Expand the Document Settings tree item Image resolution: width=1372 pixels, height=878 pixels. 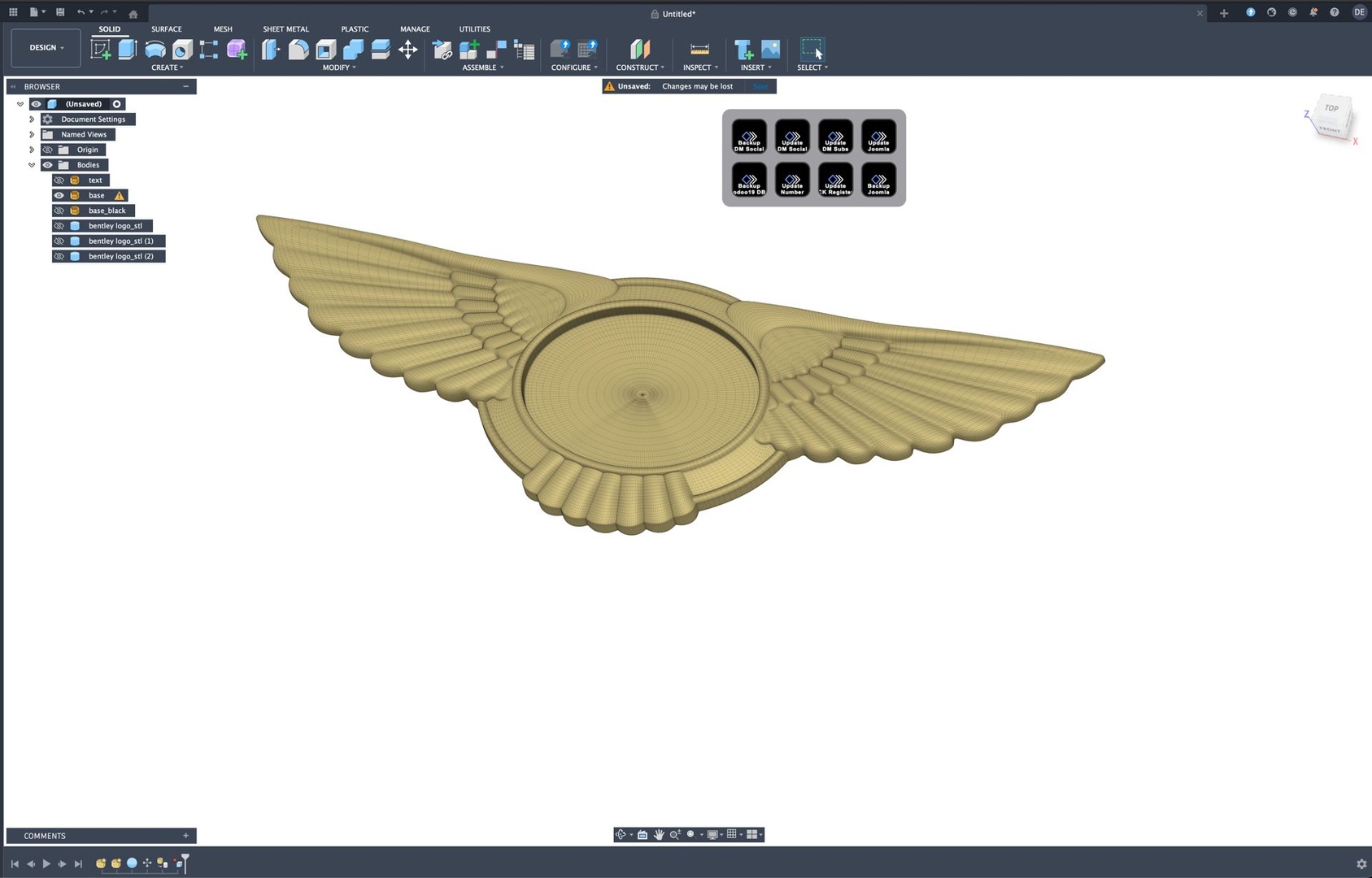(32, 119)
